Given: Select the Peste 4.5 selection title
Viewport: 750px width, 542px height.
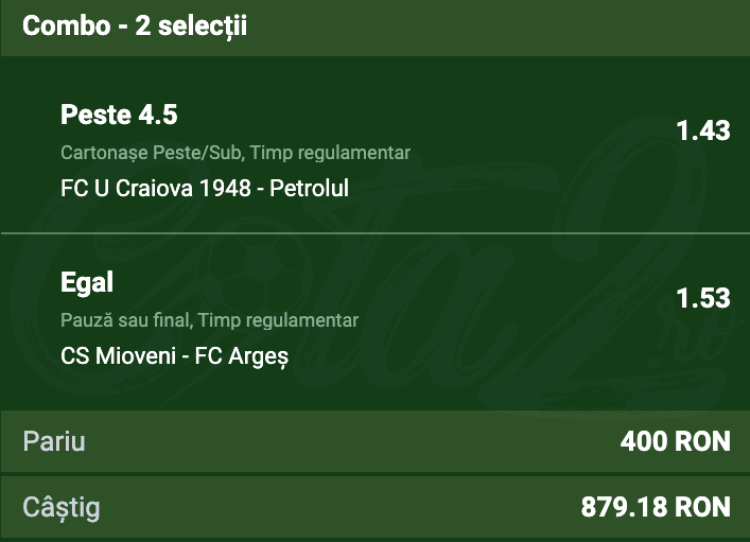Looking at the screenshot, I should click(x=119, y=115).
